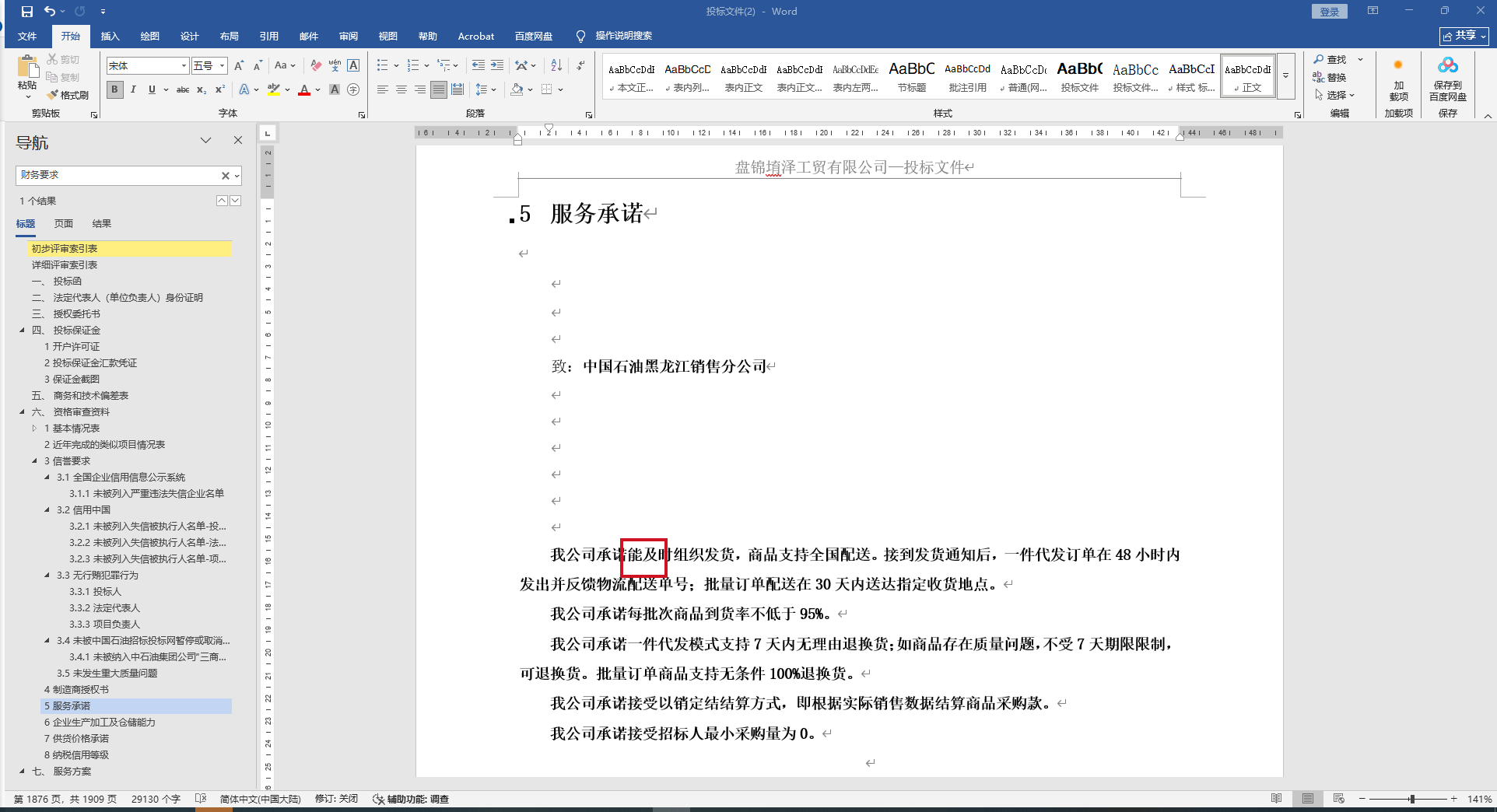This screenshot has height=812, width=1497.
Task: Click the navigation search field containing 财务要求
Action: pyautogui.click(x=118, y=176)
